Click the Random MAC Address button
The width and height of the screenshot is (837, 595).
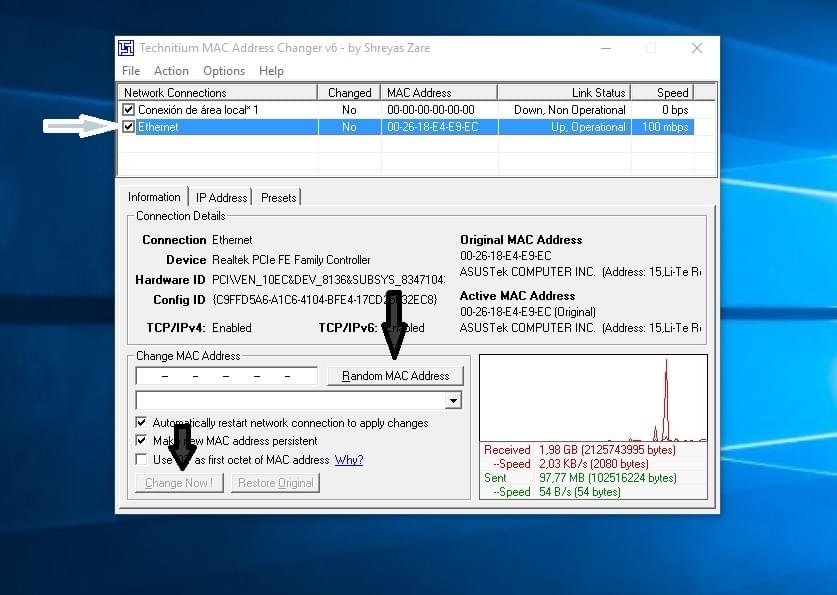click(x=396, y=376)
